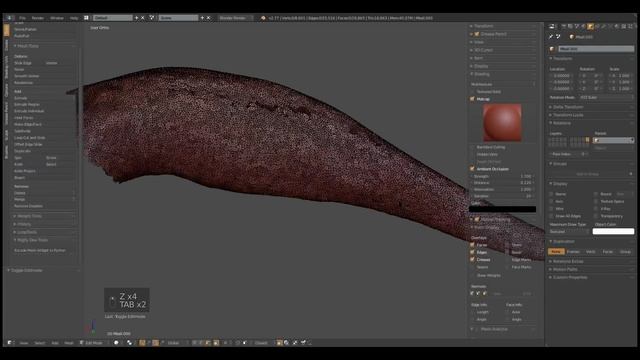Image resolution: width=640 pixels, height=360 pixels.
Task: Click the vertex normals display icon
Action: tap(472, 293)
